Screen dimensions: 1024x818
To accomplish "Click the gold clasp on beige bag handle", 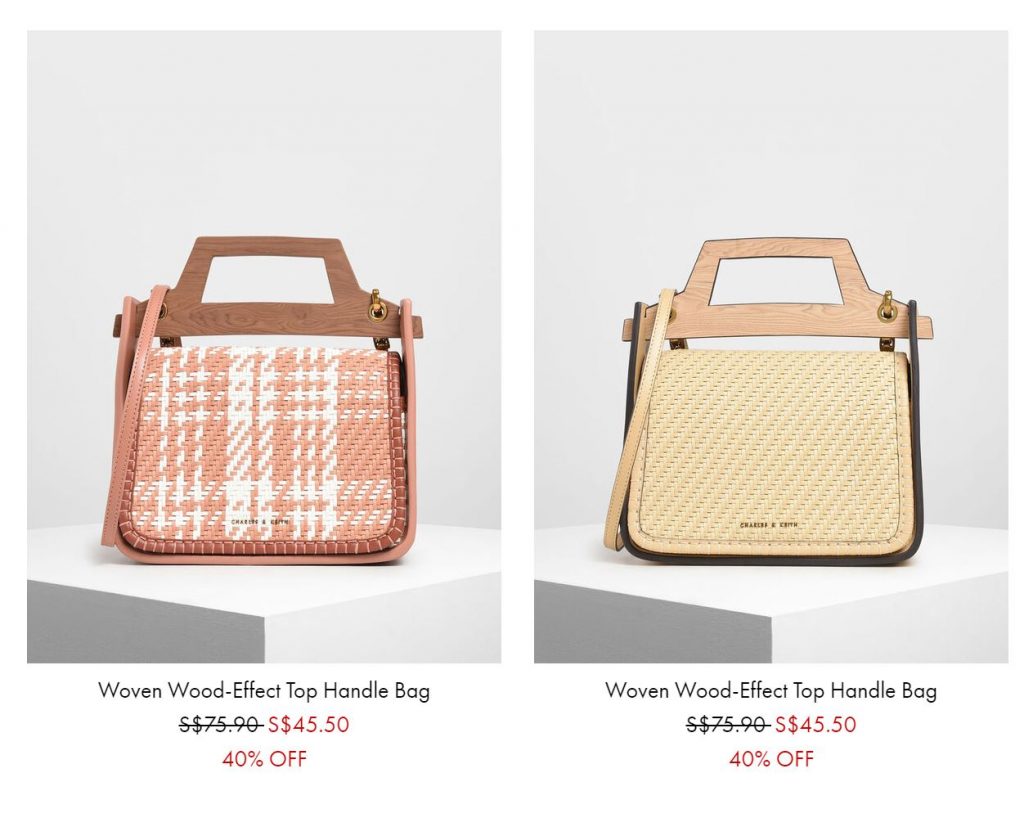I will tap(886, 306).
